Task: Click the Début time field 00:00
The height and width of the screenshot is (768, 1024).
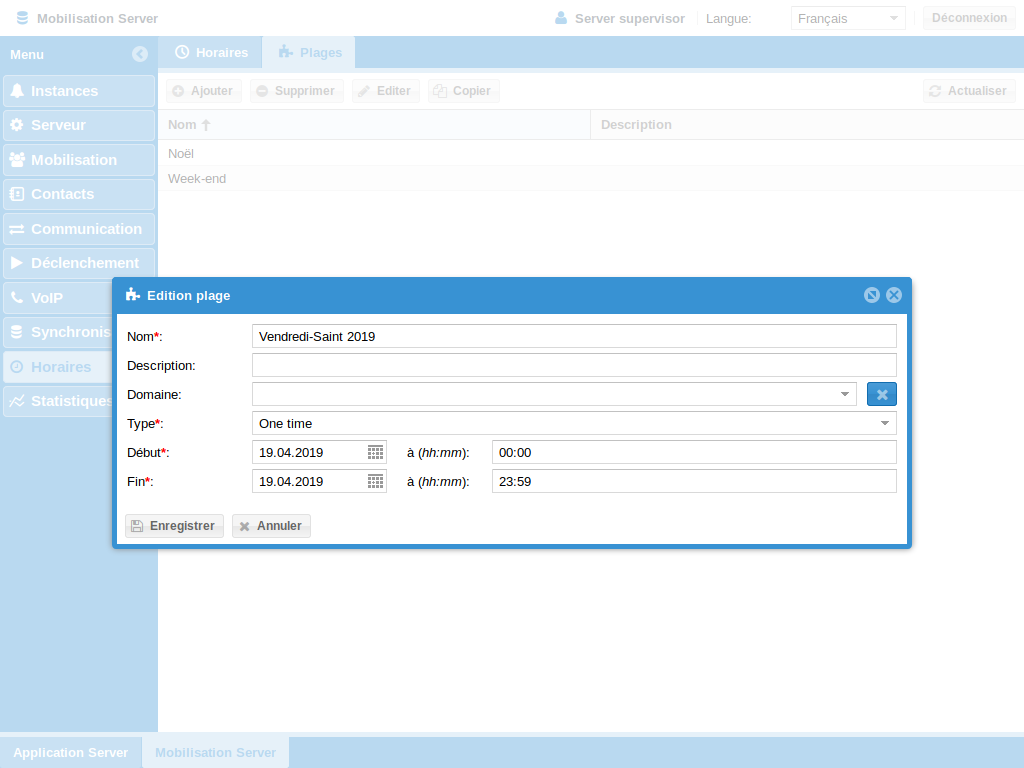Action: pyautogui.click(x=694, y=453)
